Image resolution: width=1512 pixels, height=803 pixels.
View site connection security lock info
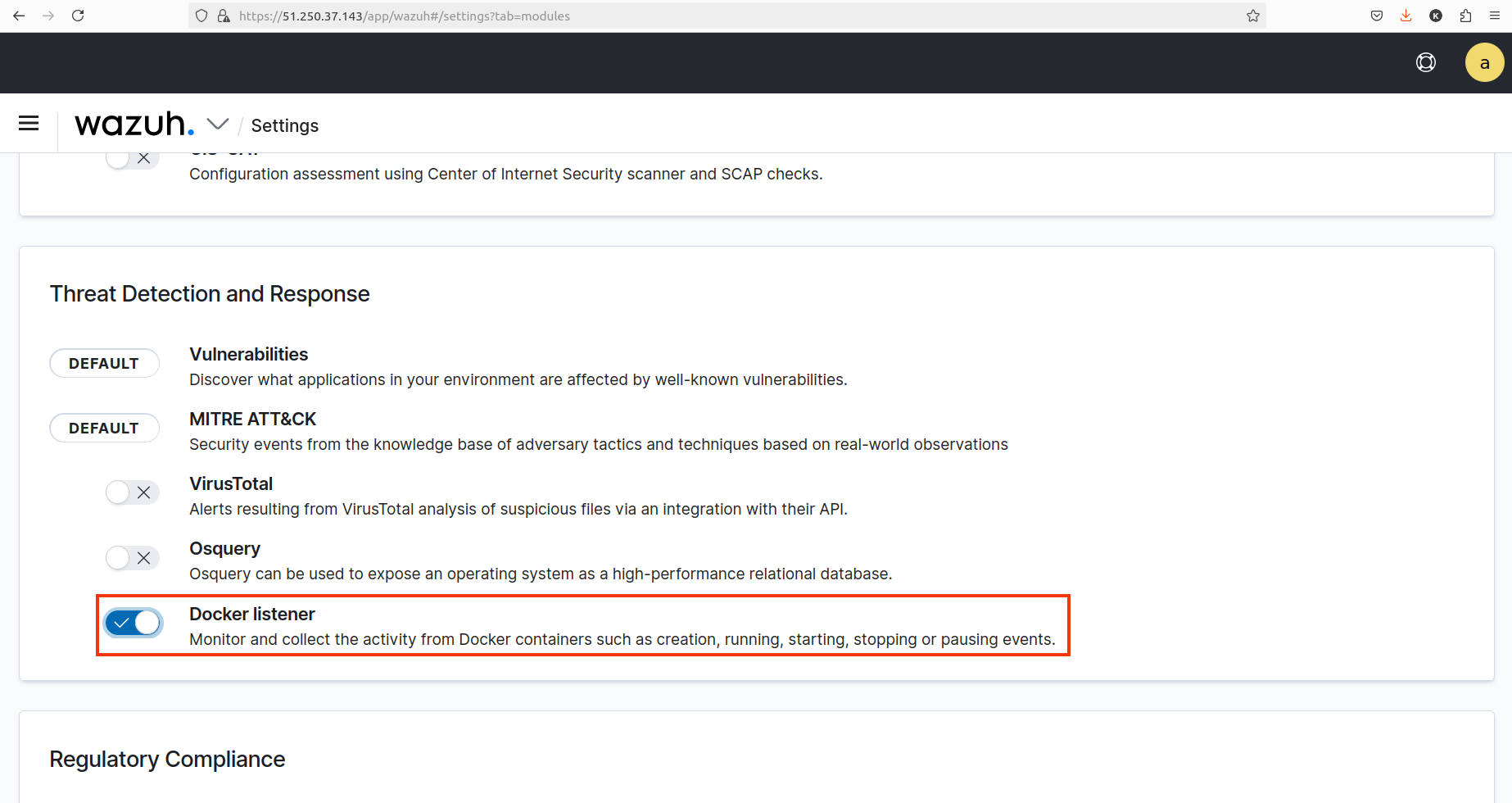point(224,16)
